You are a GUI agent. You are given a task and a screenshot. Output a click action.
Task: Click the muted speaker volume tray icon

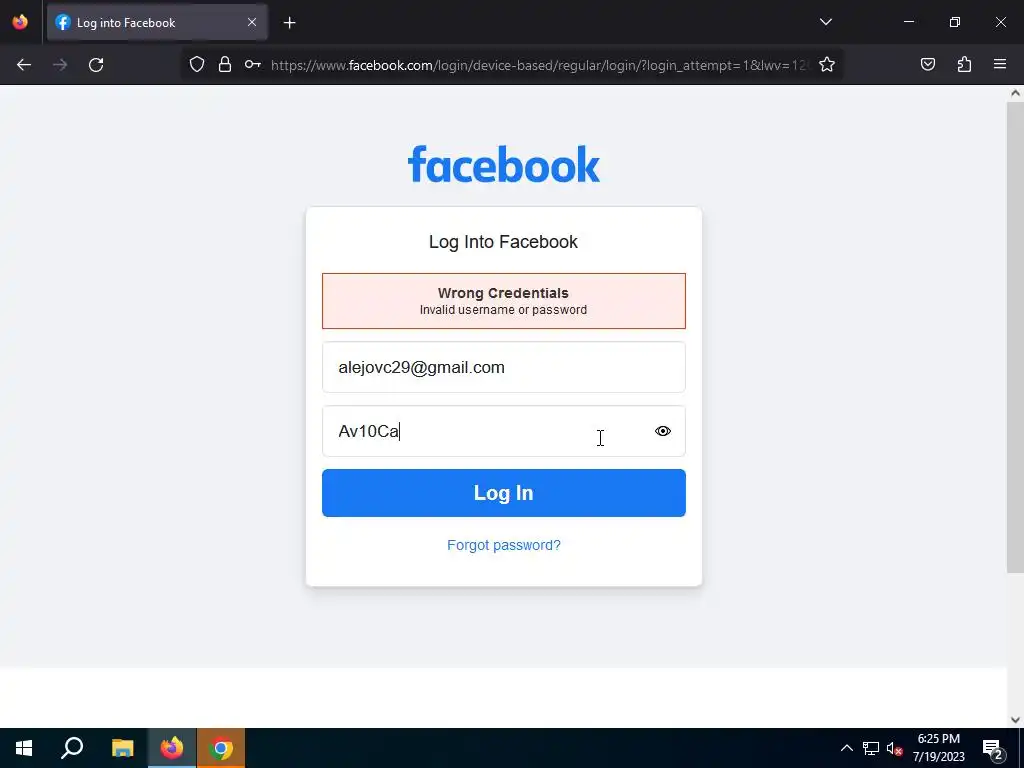pos(894,748)
